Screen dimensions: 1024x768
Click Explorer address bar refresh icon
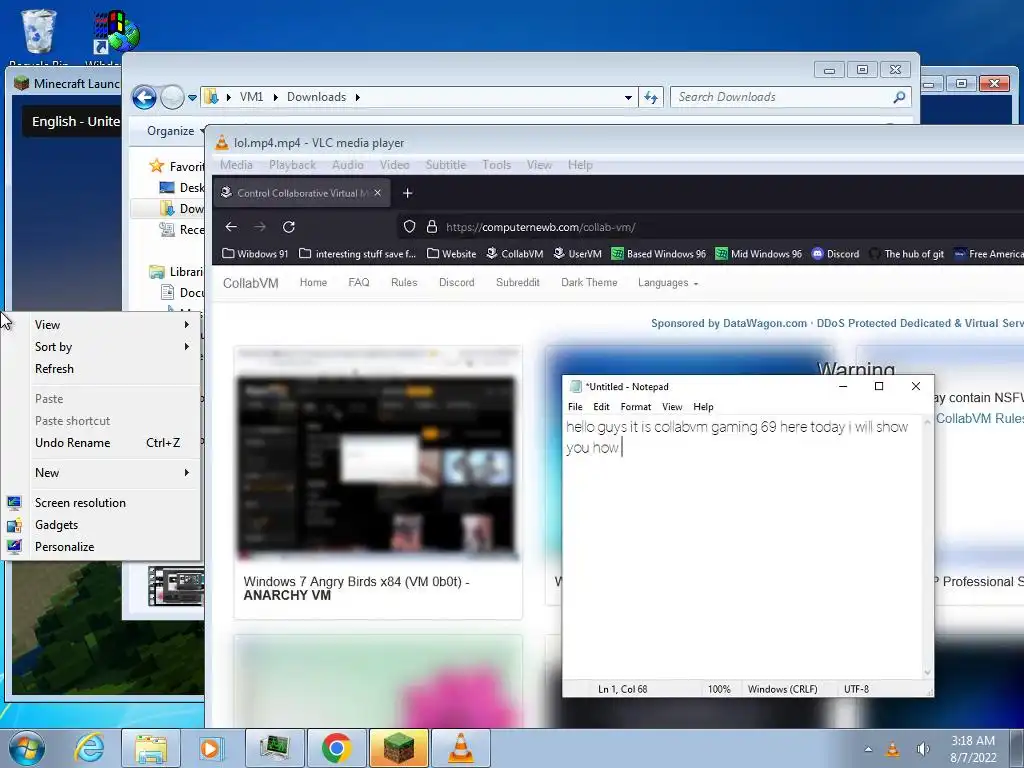pyautogui.click(x=650, y=97)
